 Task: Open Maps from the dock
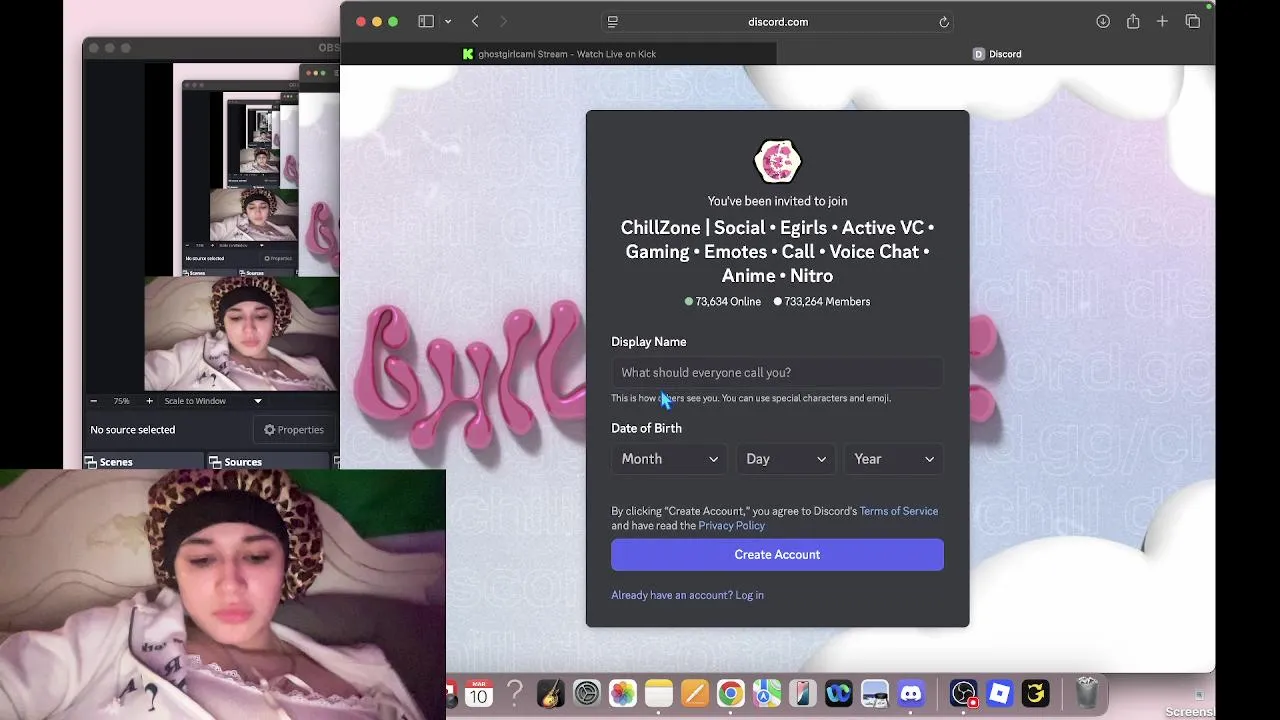(767, 693)
